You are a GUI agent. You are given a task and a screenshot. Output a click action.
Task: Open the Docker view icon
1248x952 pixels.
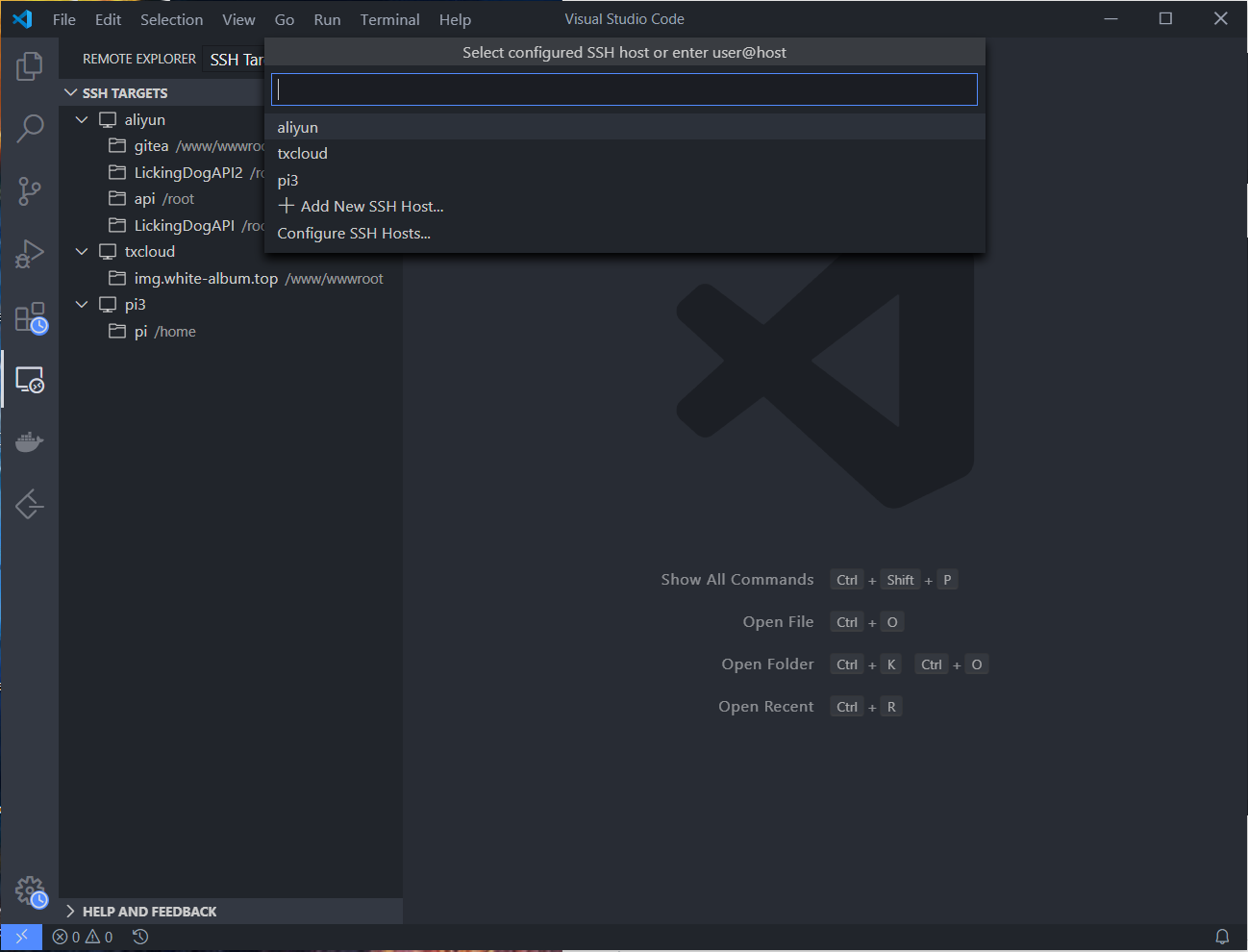30,441
